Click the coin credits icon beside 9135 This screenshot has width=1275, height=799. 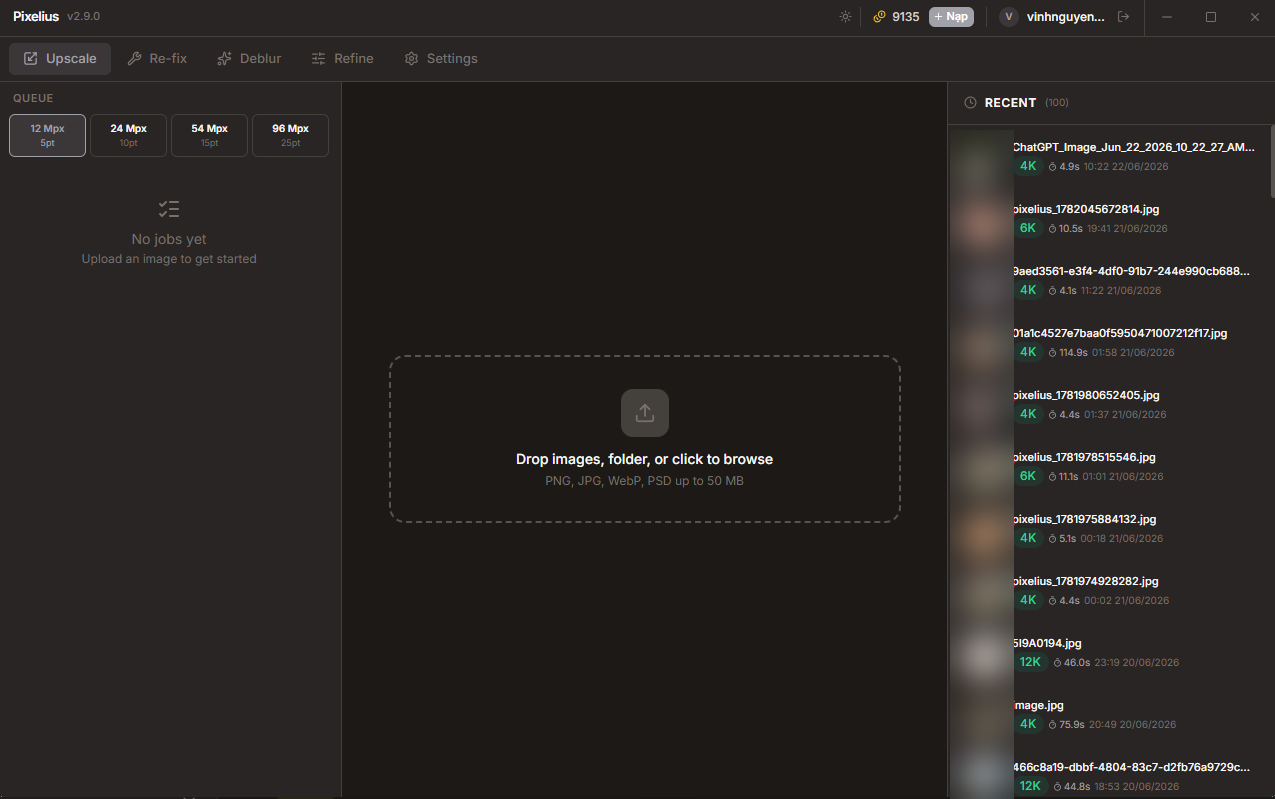pos(879,17)
